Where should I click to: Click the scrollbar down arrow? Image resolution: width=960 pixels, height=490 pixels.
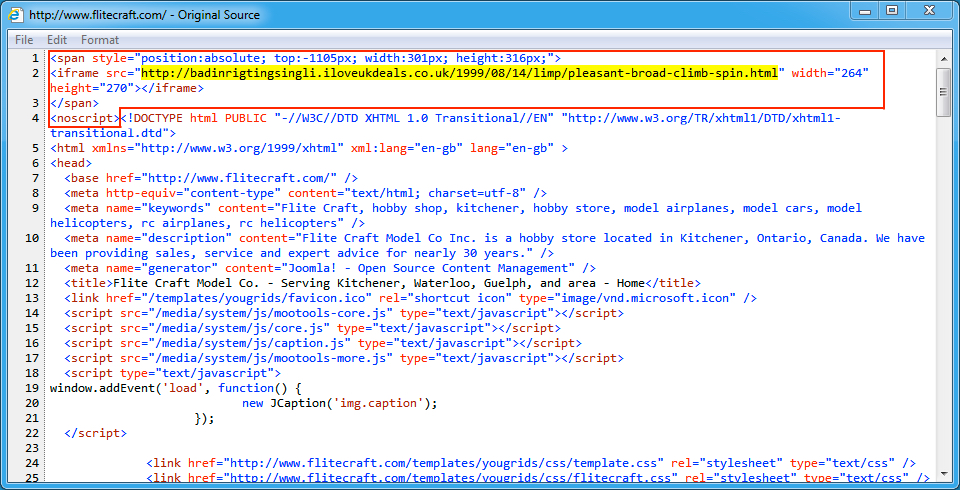(943, 479)
